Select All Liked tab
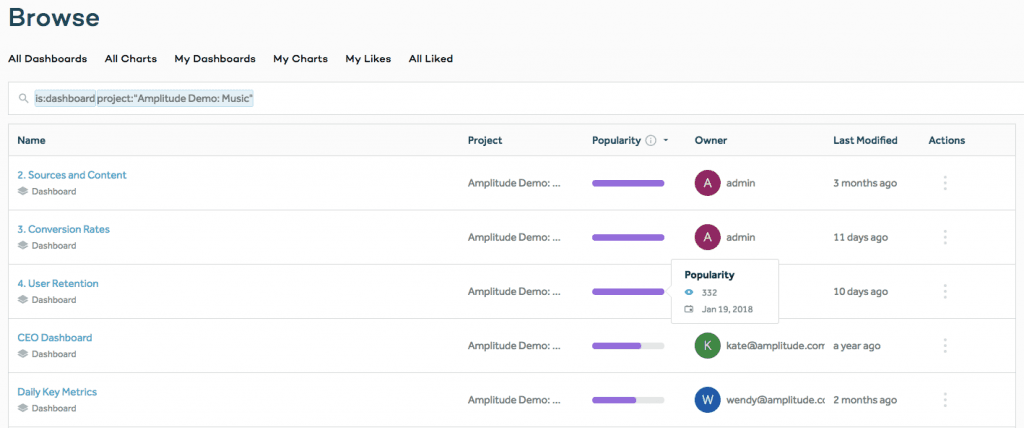This screenshot has width=1024, height=428. click(x=431, y=59)
